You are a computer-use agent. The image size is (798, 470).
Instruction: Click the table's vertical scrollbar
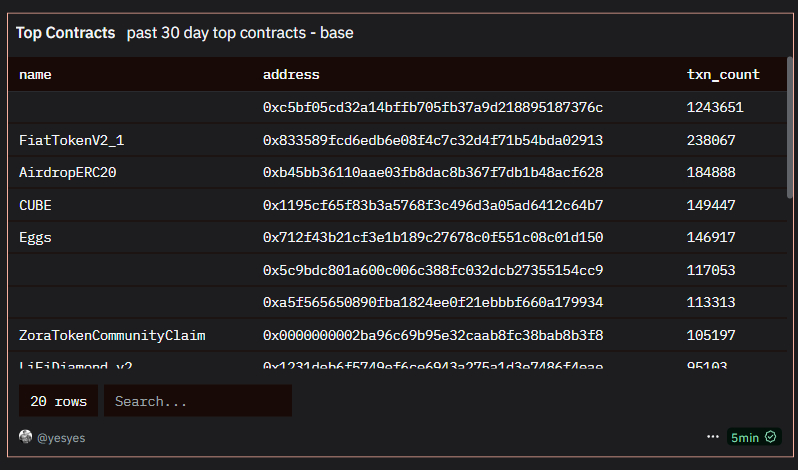[790, 127]
